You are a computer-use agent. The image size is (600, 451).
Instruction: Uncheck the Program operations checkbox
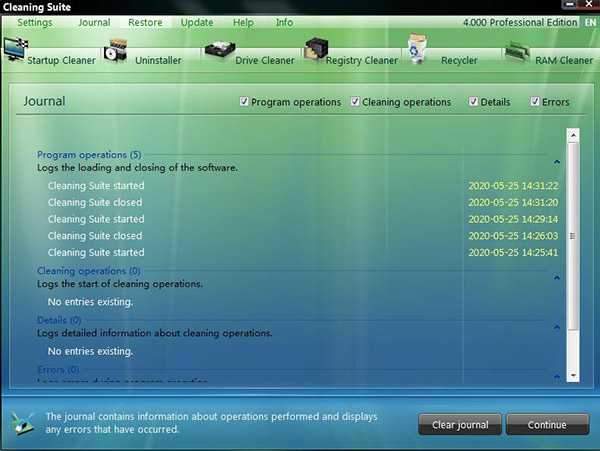click(x=245, y=102)
